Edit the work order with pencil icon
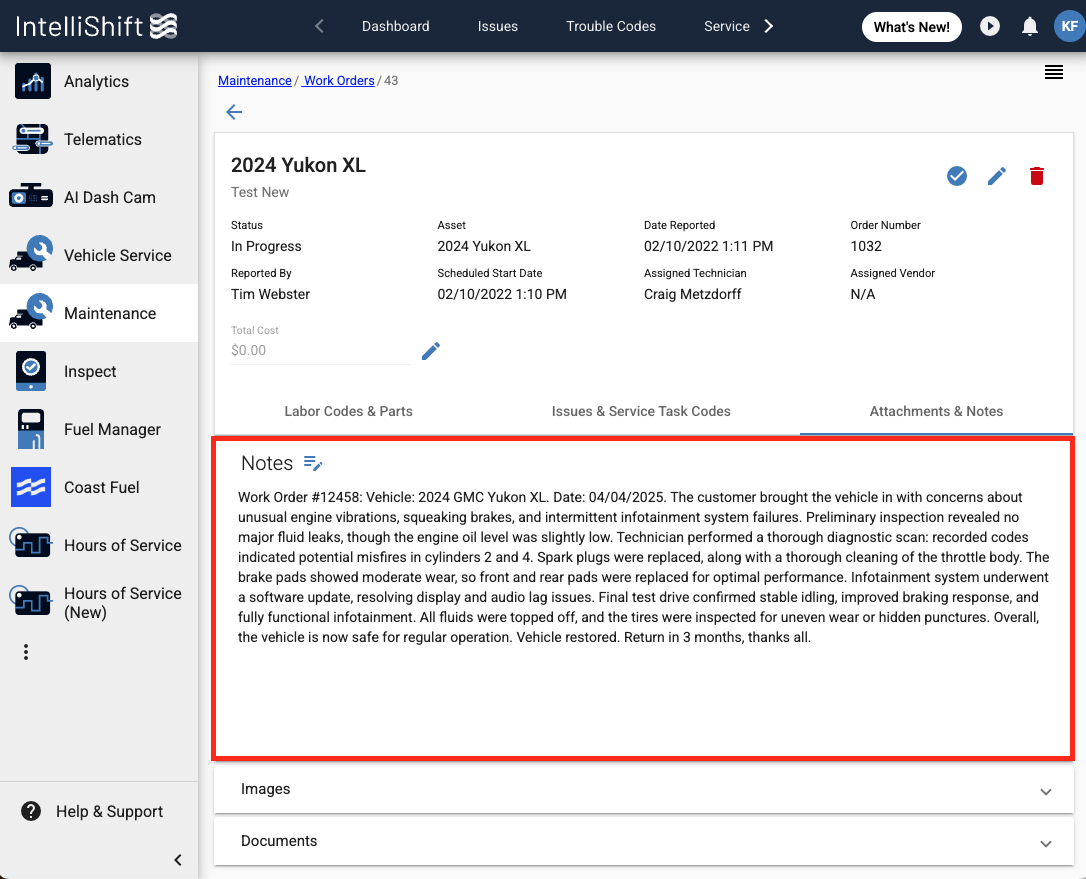 (997, 176)
